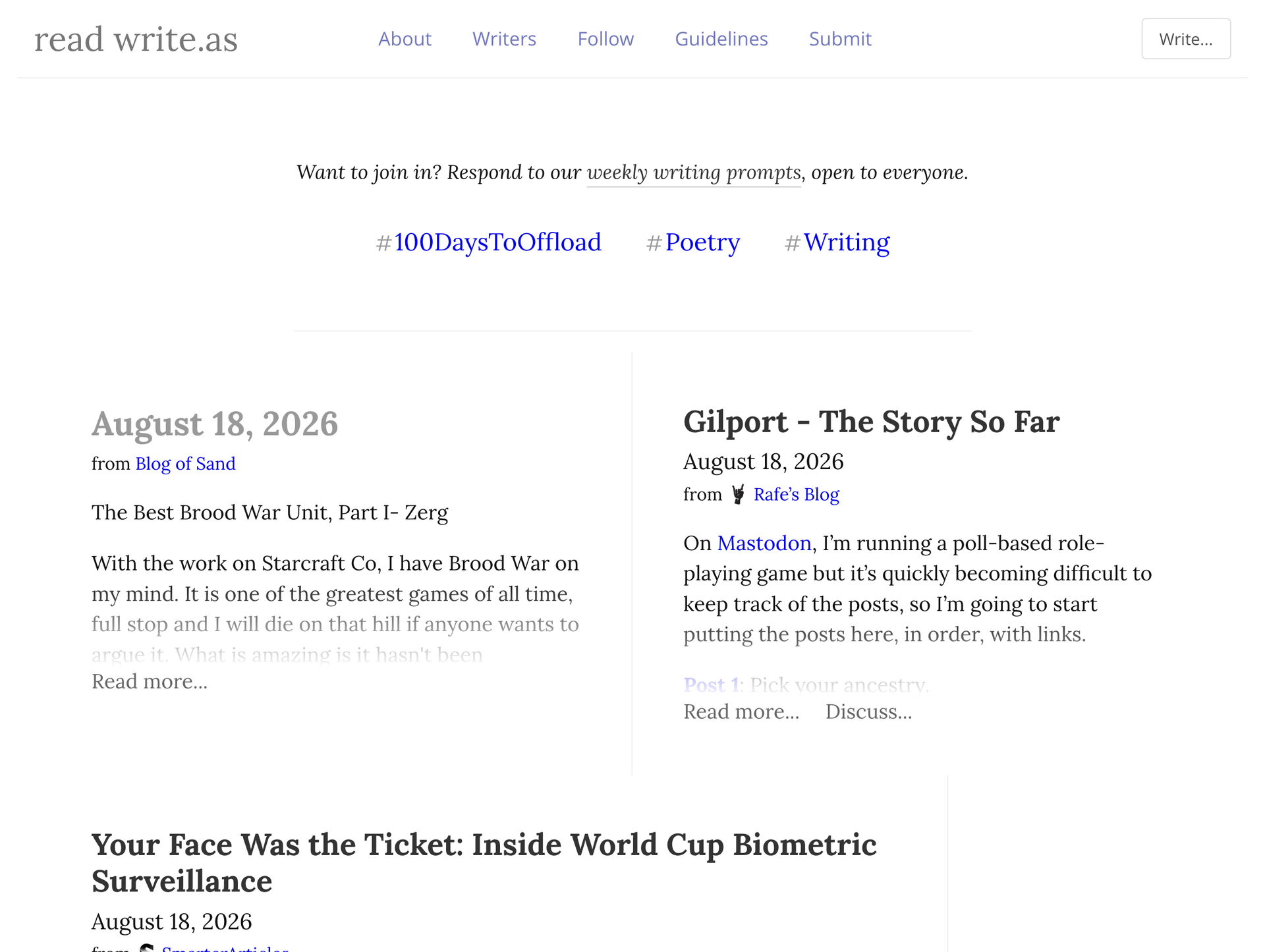
Task: Open the About page
Action: point(405,39)
